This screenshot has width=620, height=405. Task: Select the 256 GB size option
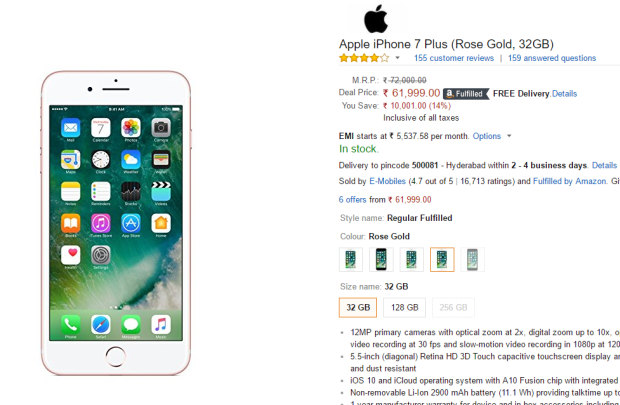click(x=453, y=307)
